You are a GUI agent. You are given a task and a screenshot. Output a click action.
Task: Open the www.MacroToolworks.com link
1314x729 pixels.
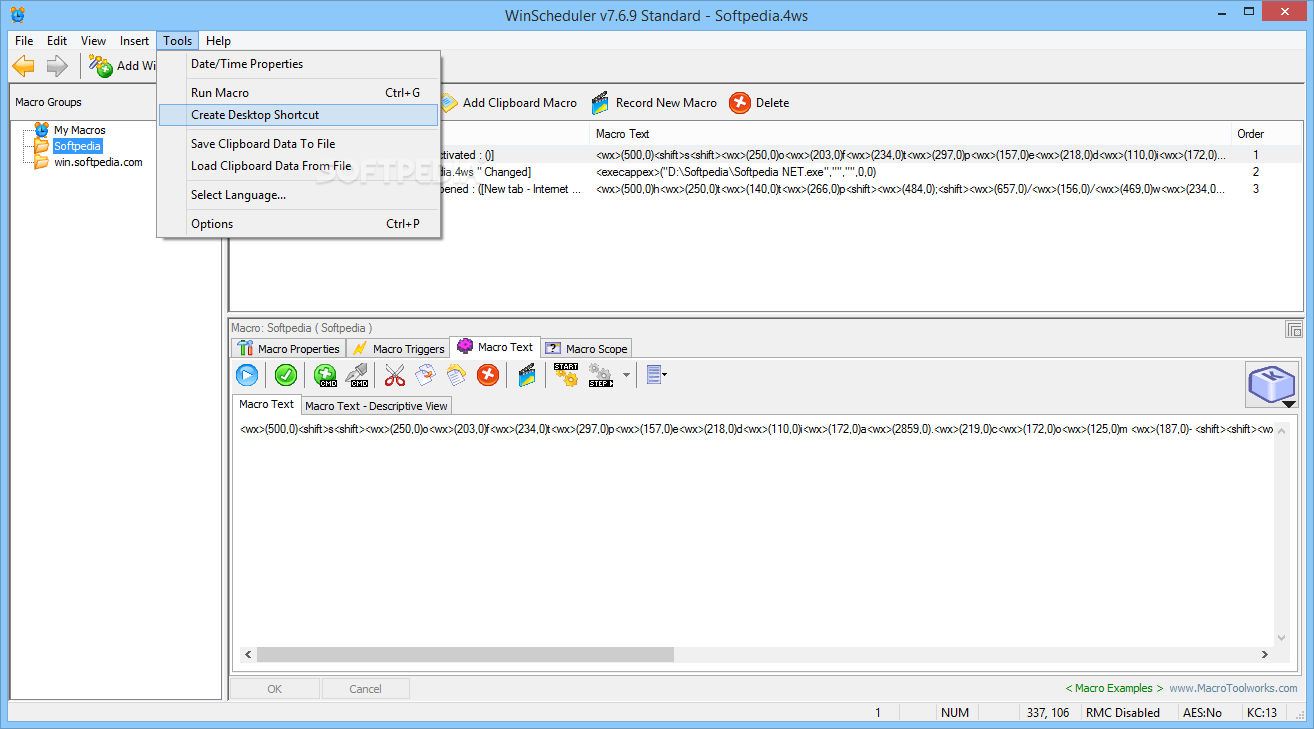(1234, 688)
